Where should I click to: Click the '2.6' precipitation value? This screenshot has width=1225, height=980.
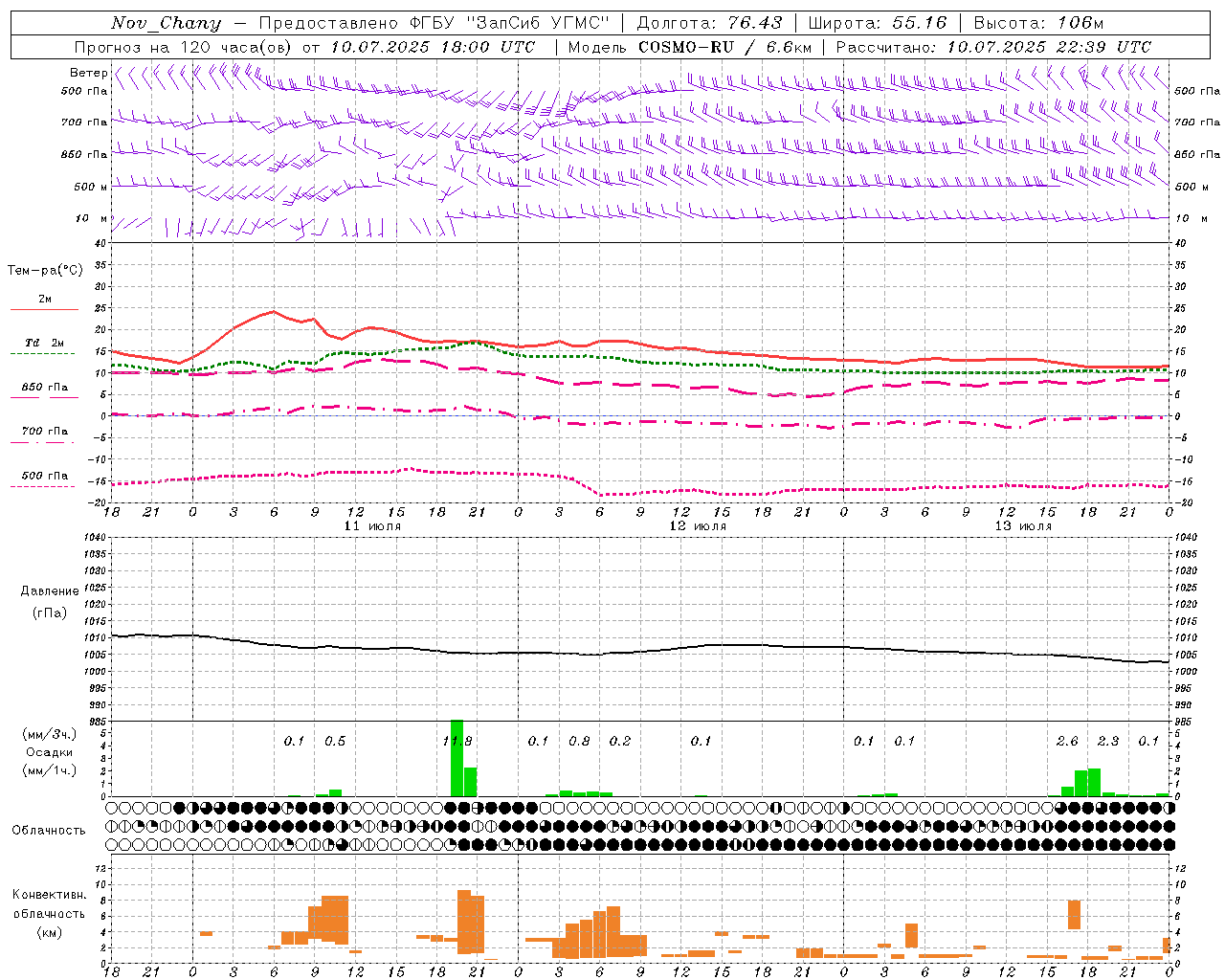coord(1067,742)
